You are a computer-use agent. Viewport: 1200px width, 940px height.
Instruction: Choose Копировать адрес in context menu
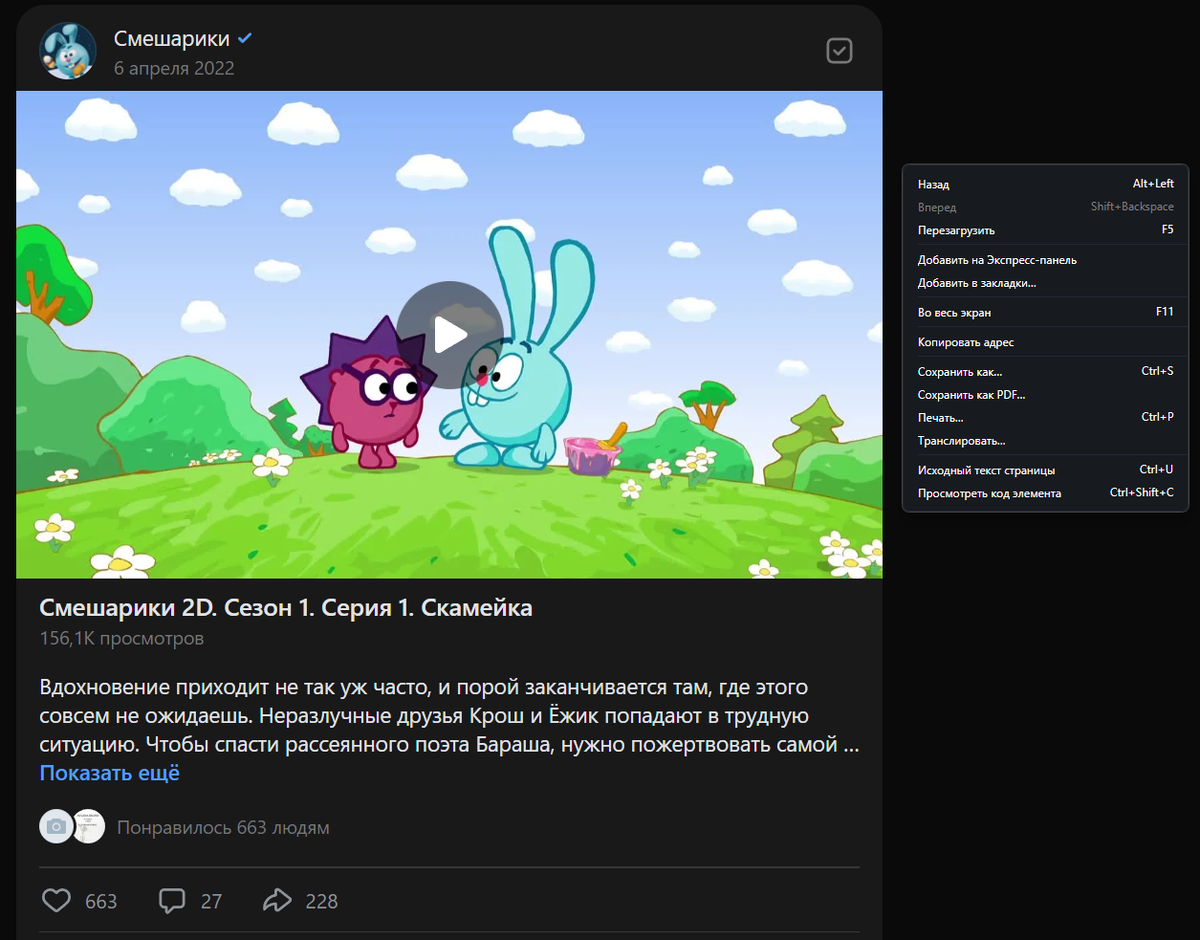[1046, 342]
